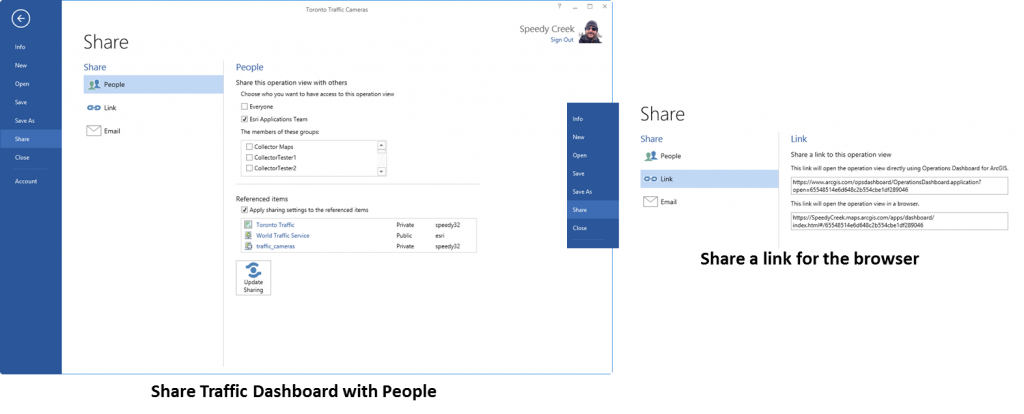This screenshot has height=414, width=1024.
Task: Click the Speedy Creek user name
Action: [x=546, y=29]
